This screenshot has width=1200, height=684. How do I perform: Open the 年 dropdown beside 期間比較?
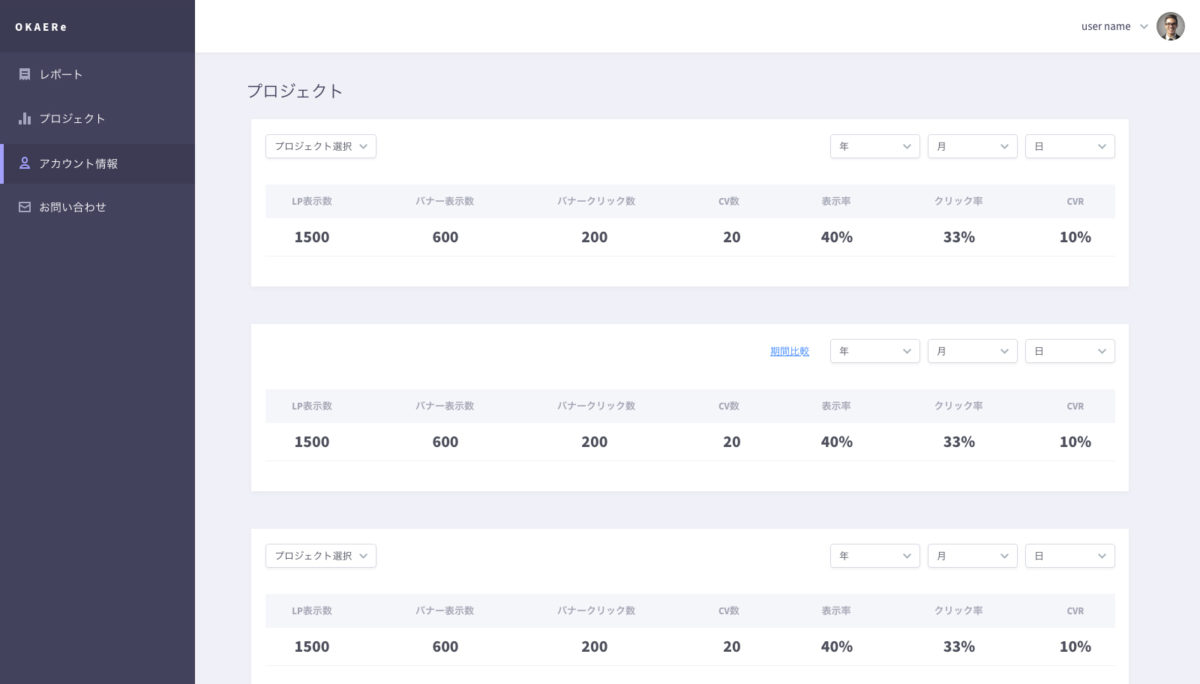[874, 351]
